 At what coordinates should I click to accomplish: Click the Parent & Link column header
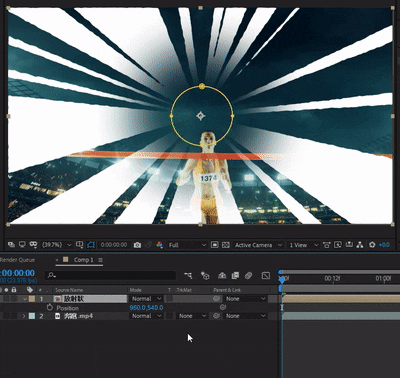227,290
